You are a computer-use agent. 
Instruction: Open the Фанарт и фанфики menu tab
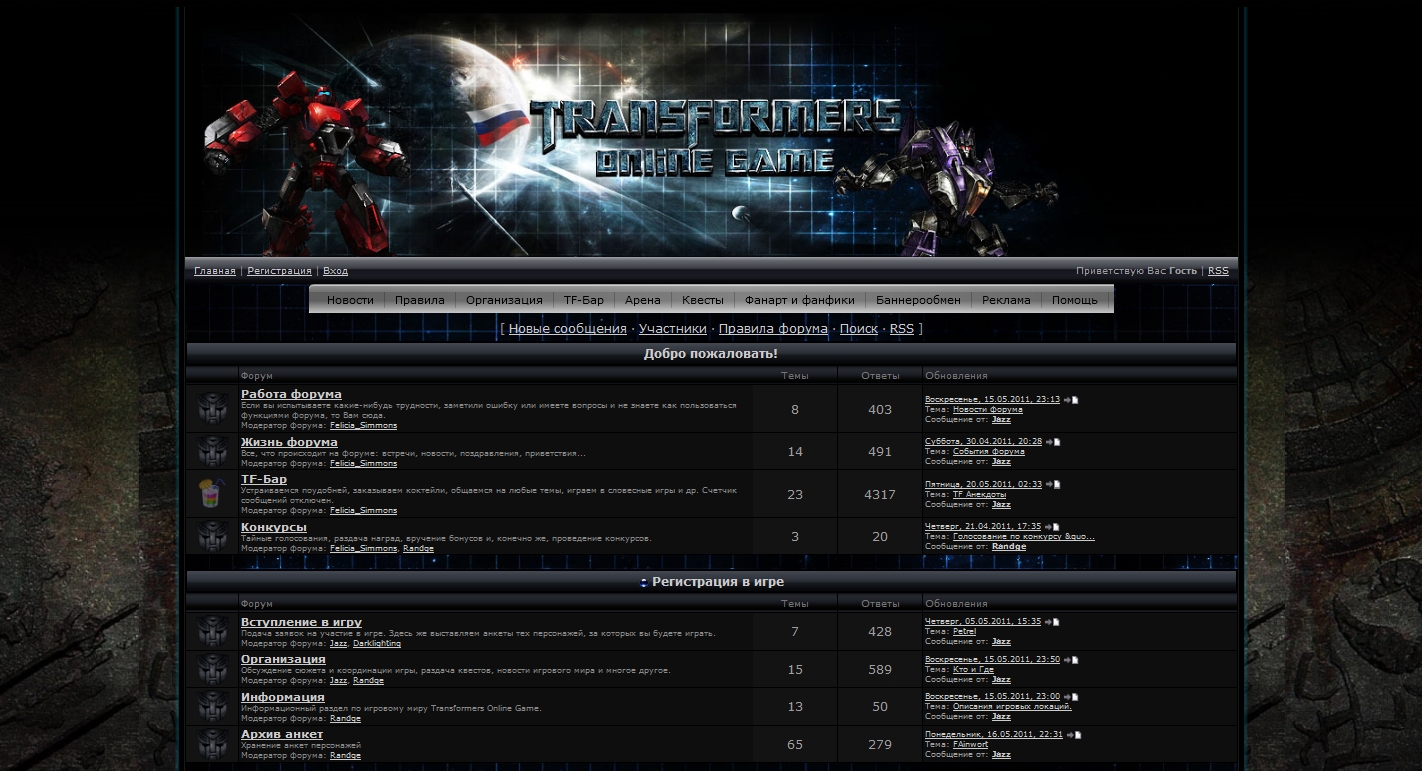click(x=799, y=300)
